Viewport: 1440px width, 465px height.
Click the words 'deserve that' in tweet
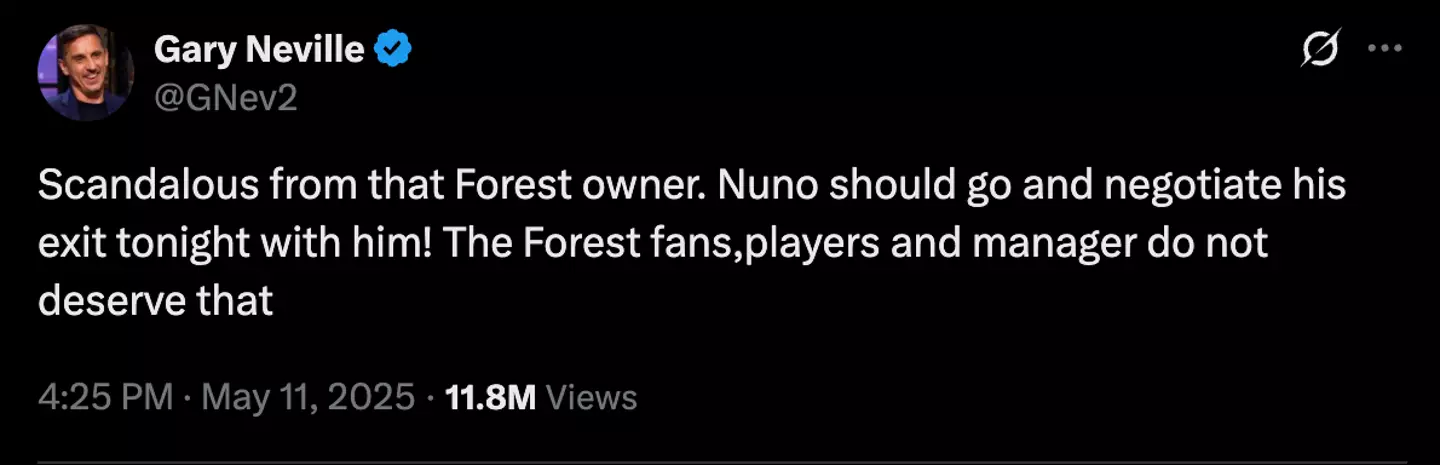(156, 301)
